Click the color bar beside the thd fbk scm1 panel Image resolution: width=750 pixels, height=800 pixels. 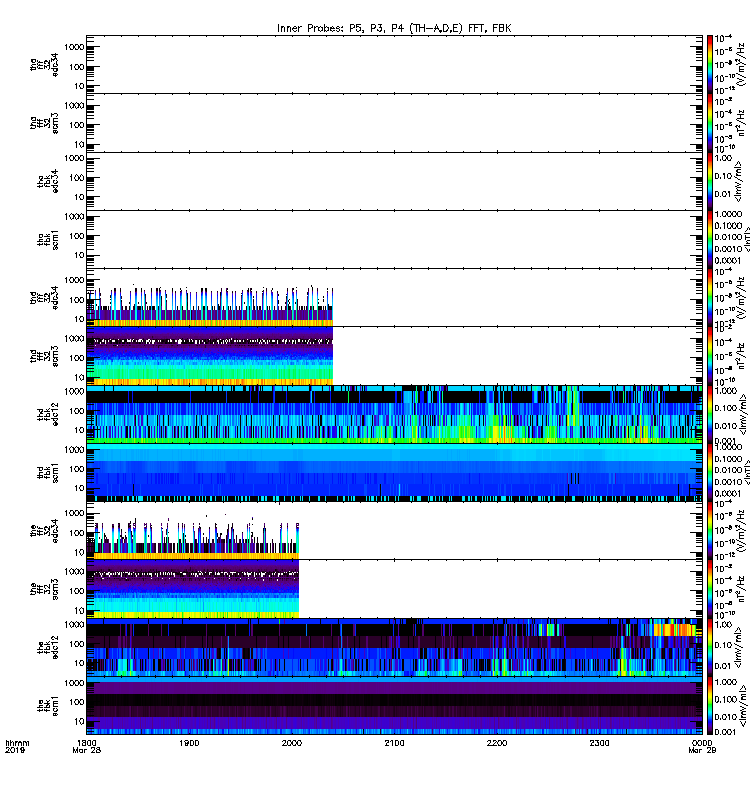point(710,472)
